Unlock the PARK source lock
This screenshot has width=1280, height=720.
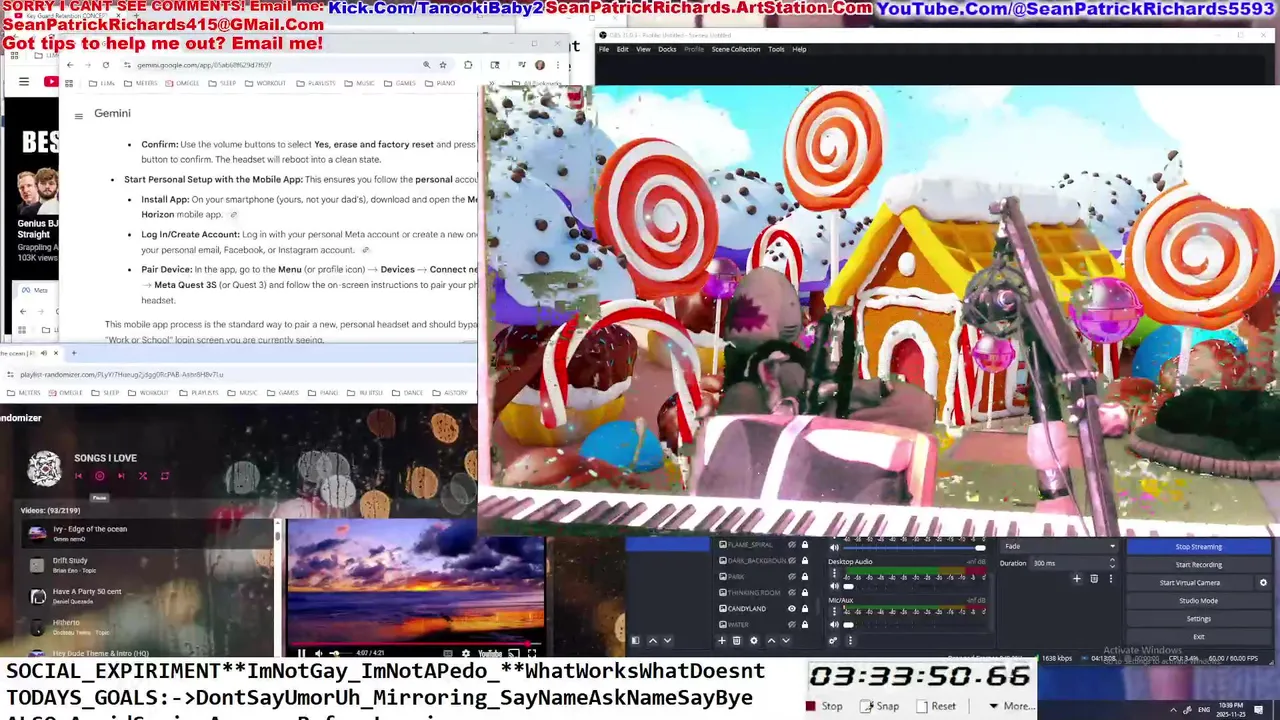[805, 576]
